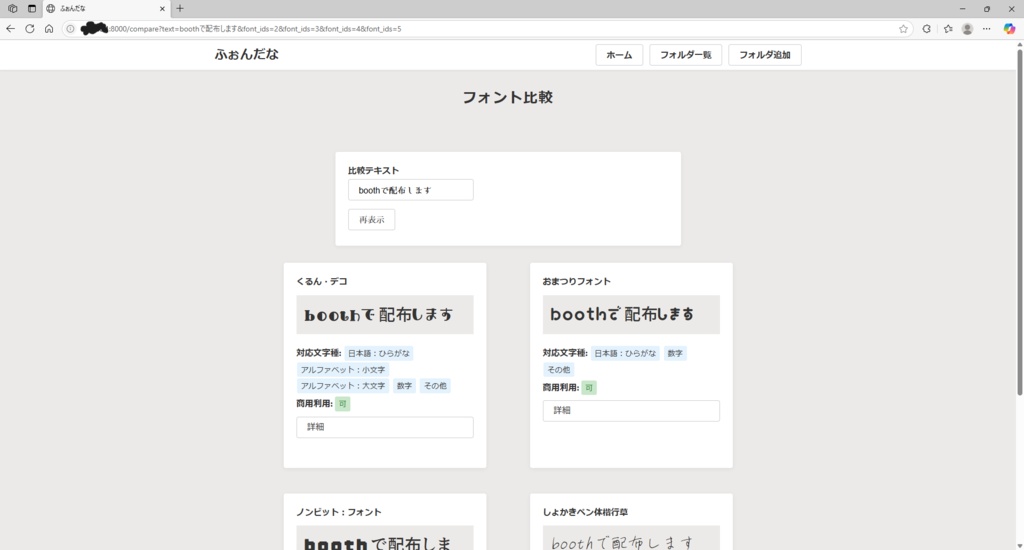Open the Copilot sidebar icon
The width and height of the screenshot is (1024, 550).
click(1009, 29)
